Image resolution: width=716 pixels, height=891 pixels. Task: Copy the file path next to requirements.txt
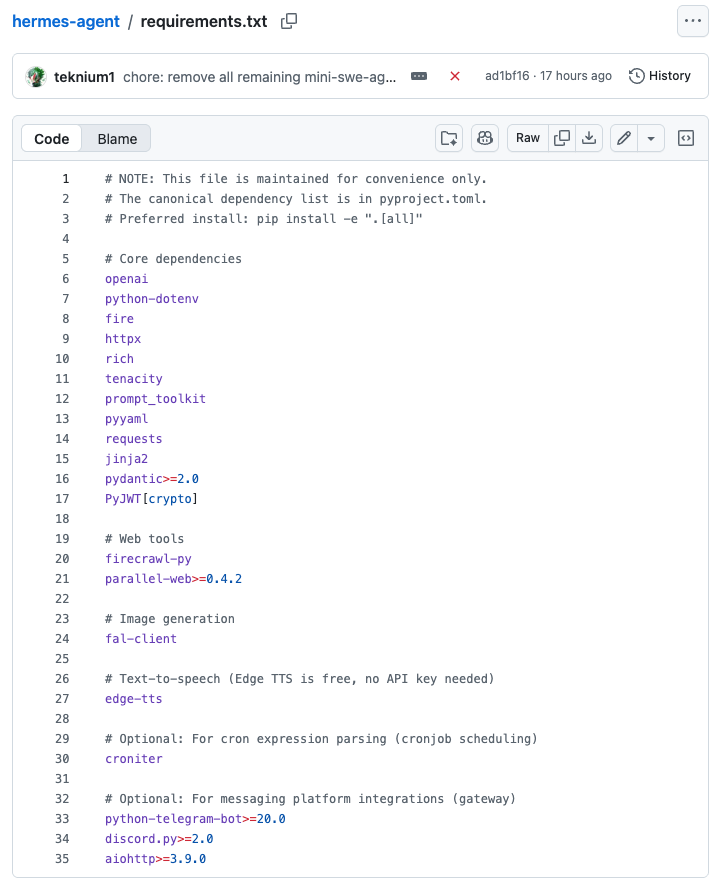(289, 22)
